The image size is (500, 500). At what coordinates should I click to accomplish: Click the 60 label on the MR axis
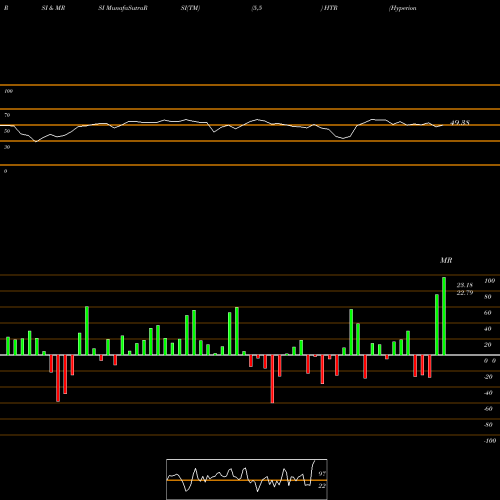click(488, 313)
